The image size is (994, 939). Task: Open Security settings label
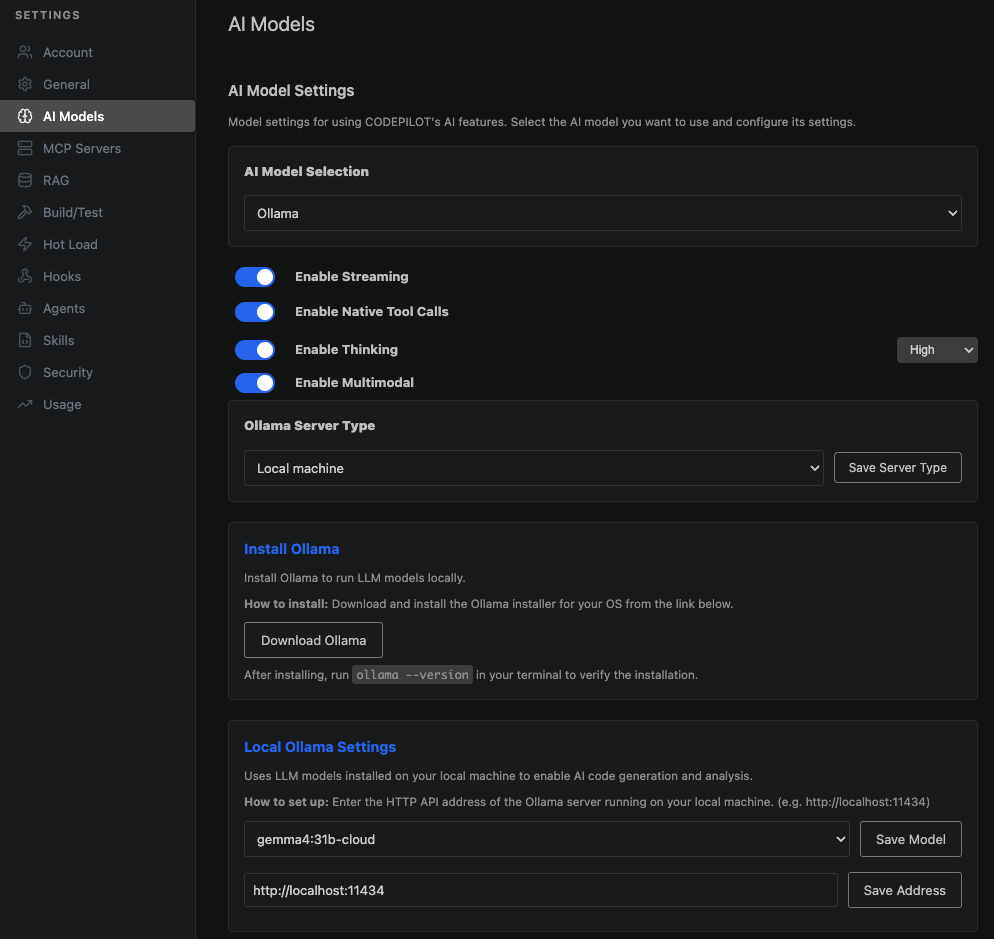click(x=68, y=373)
